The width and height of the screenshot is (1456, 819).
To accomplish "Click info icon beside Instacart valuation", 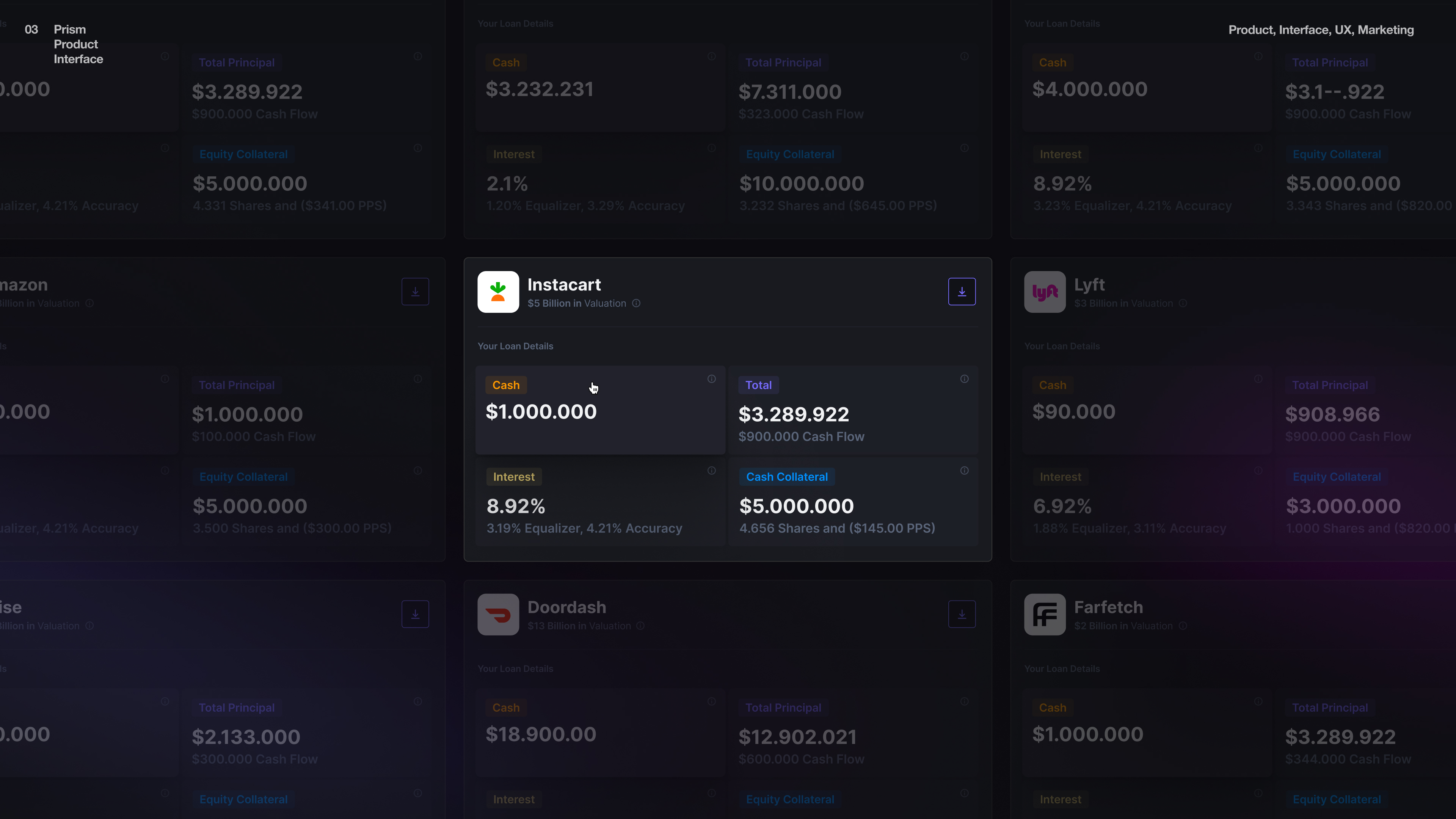I will pos(637,303).
